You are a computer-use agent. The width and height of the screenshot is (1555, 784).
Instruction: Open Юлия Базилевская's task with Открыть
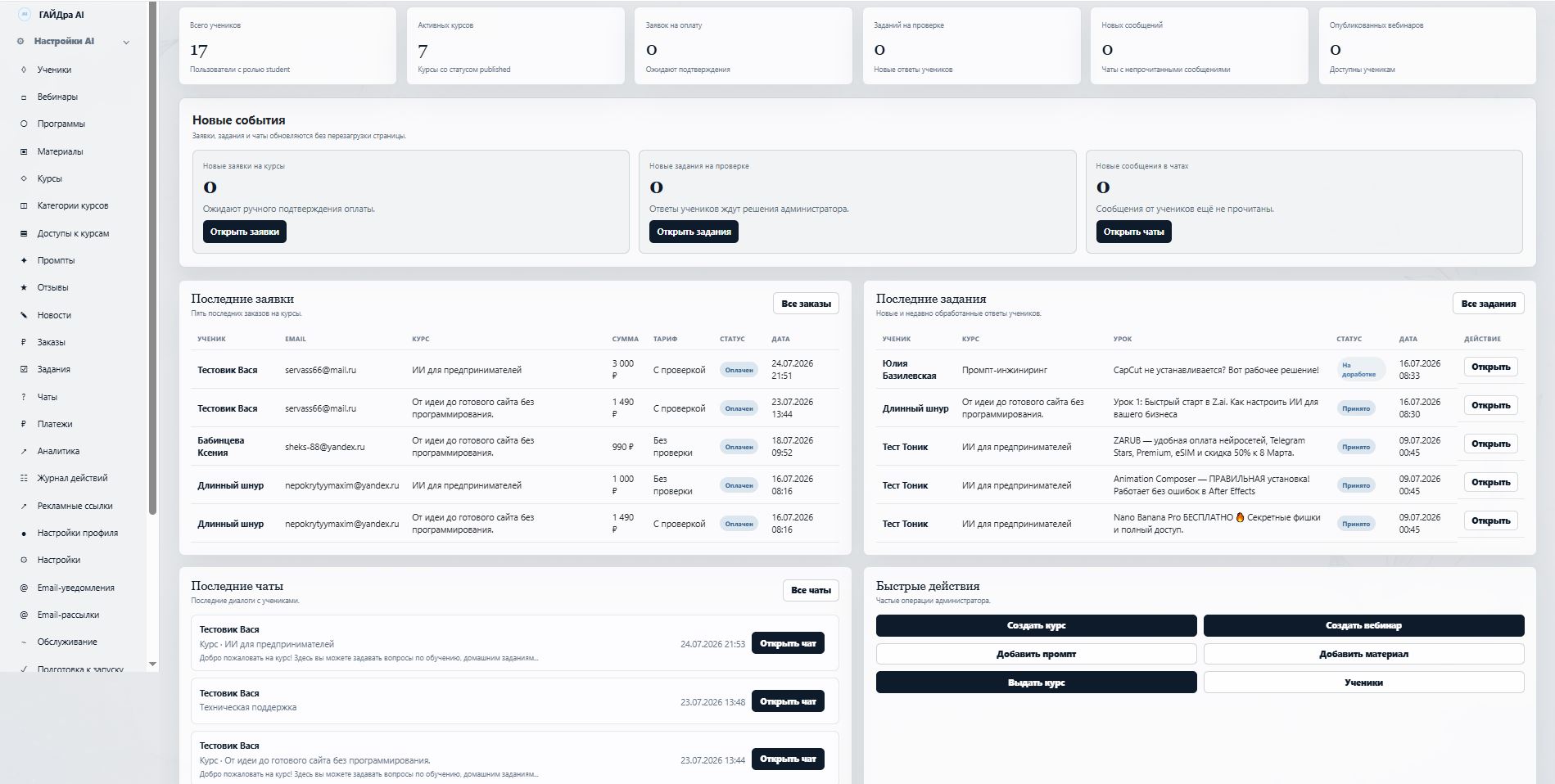tap(1490, 367)
